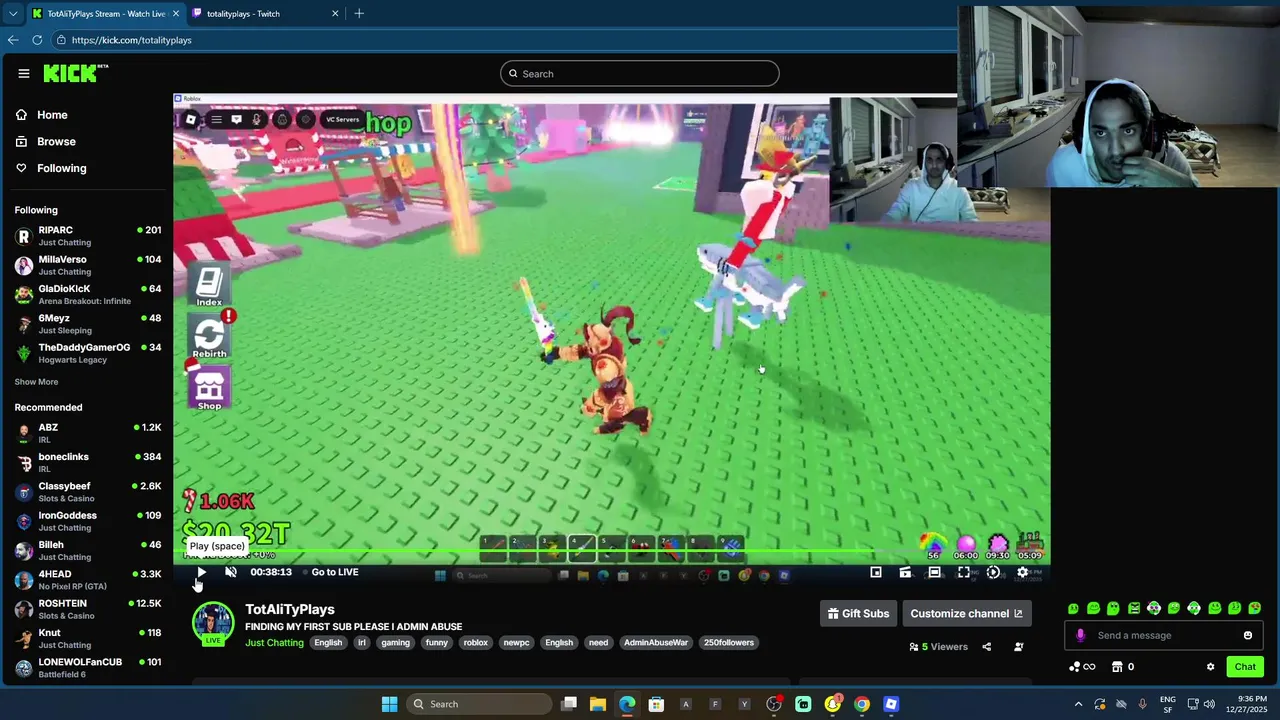Viewport: 1280px width, 720px height.
Task: Enter fullscreen in the video player
Action: click(x=964, y=572)
